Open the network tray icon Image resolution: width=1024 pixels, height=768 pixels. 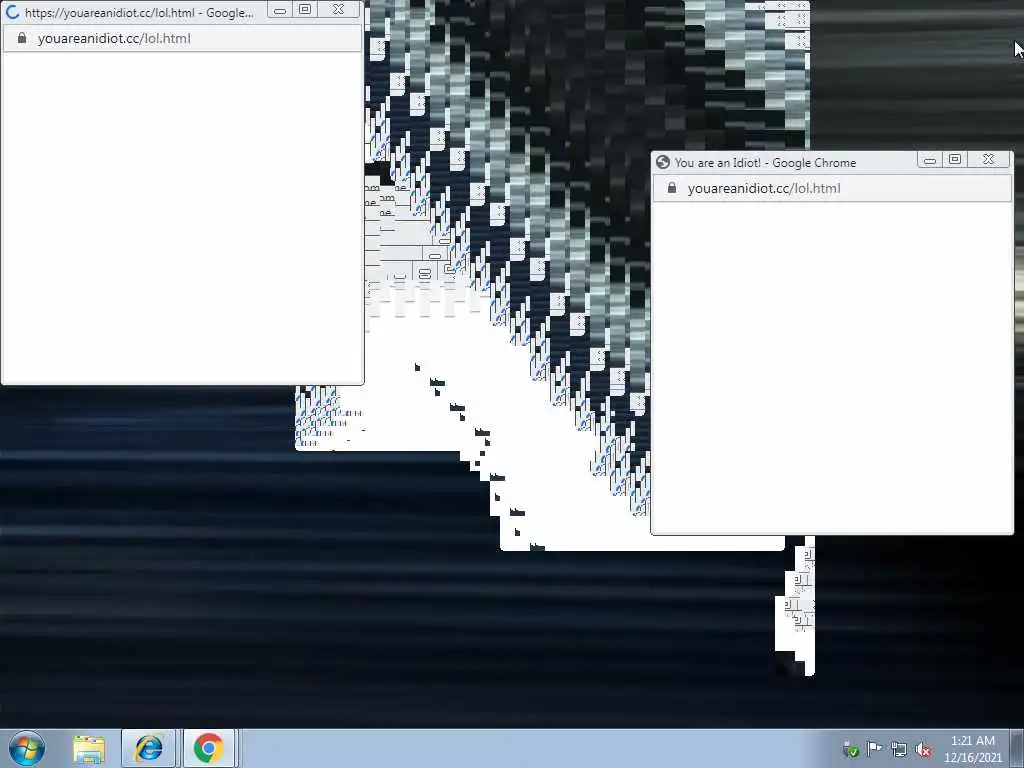(x=899, y=750)
